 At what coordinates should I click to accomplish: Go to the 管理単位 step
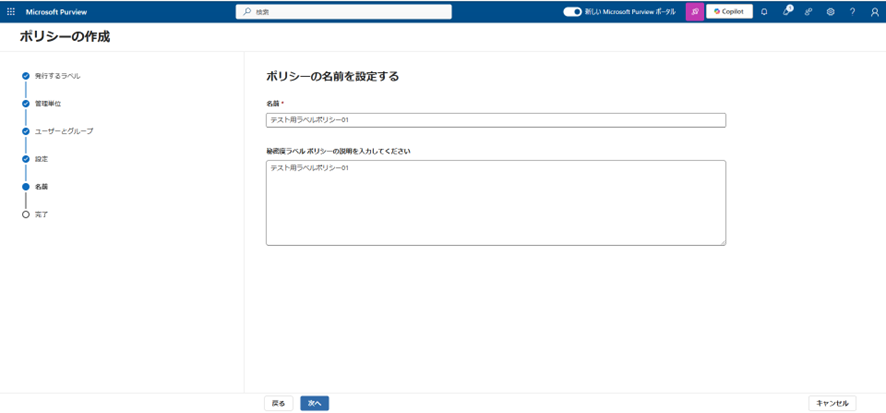(48, 103)
